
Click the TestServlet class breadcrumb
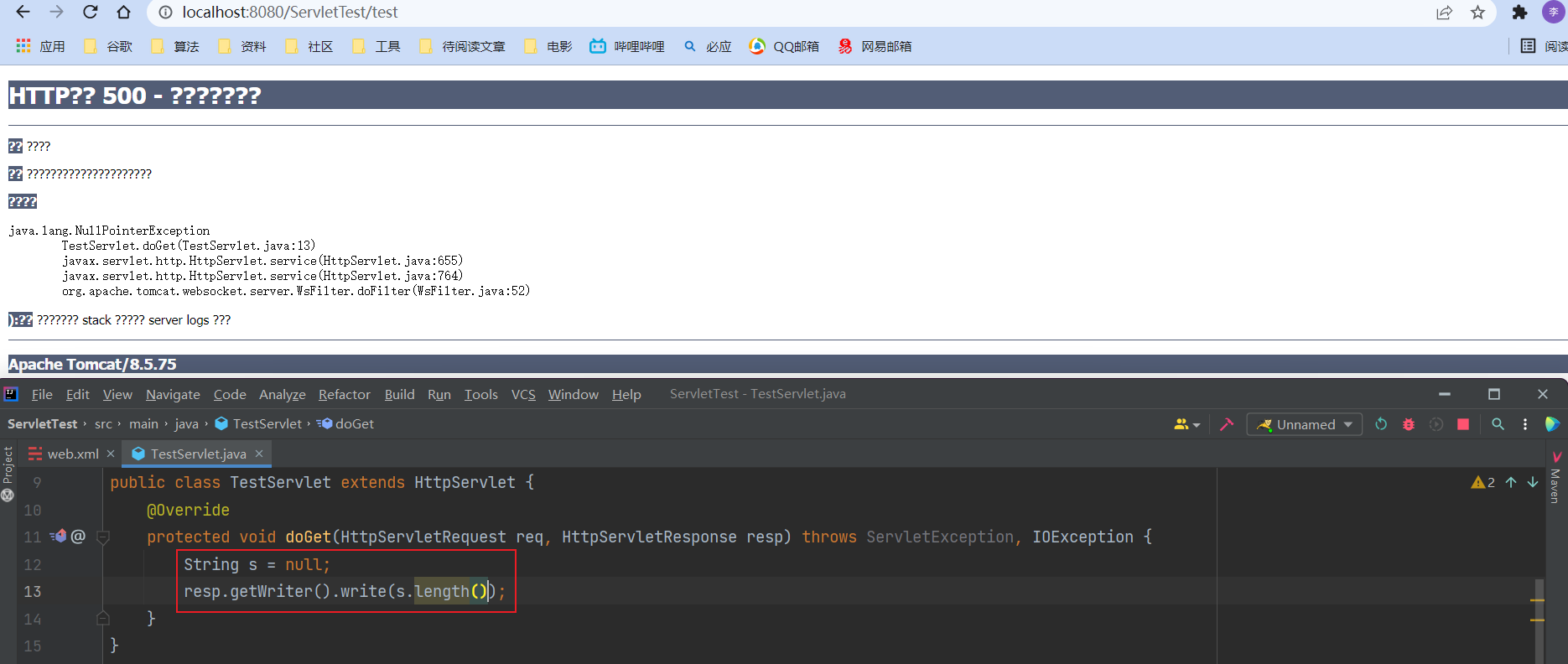pos(258,424)
